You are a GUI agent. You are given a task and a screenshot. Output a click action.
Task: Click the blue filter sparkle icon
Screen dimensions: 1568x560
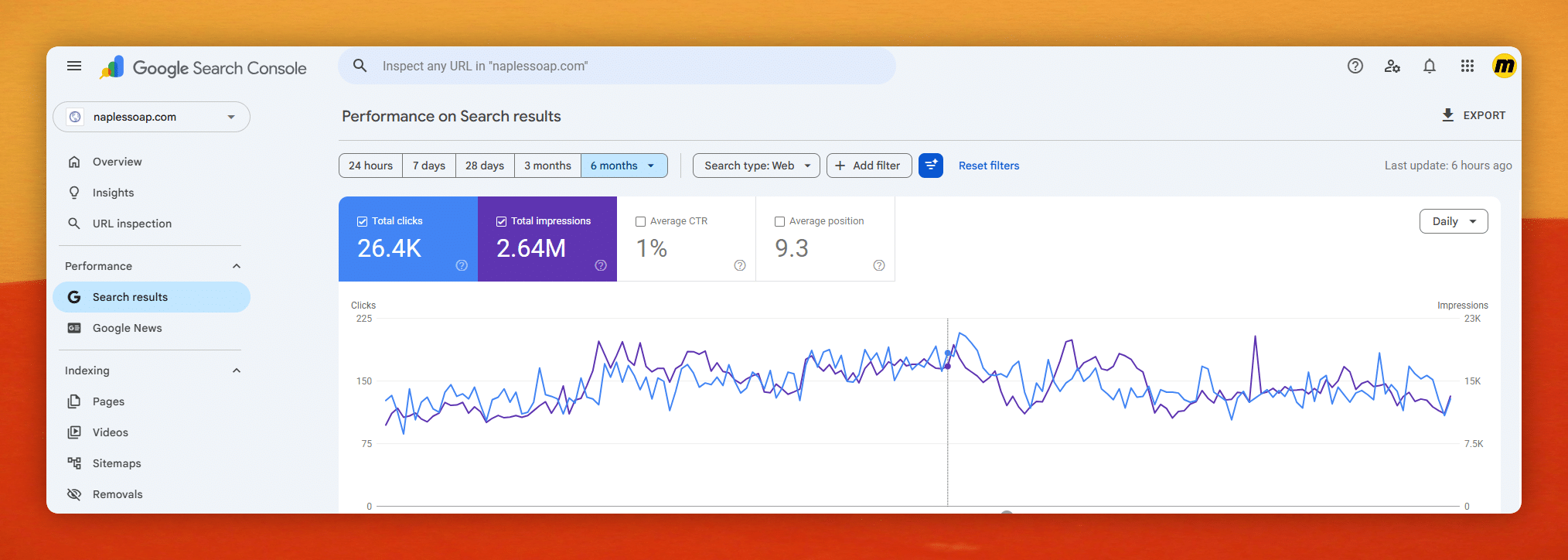click(931, 166)
